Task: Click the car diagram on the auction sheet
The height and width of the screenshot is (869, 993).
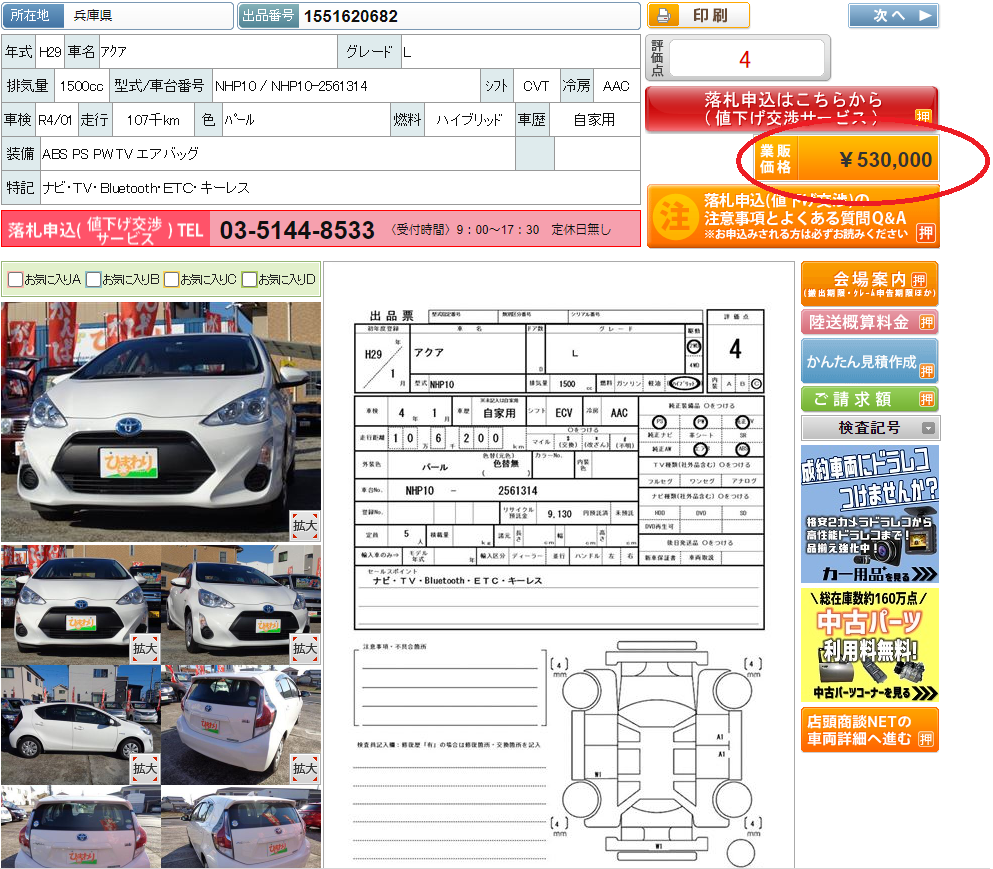Action: 658,753
